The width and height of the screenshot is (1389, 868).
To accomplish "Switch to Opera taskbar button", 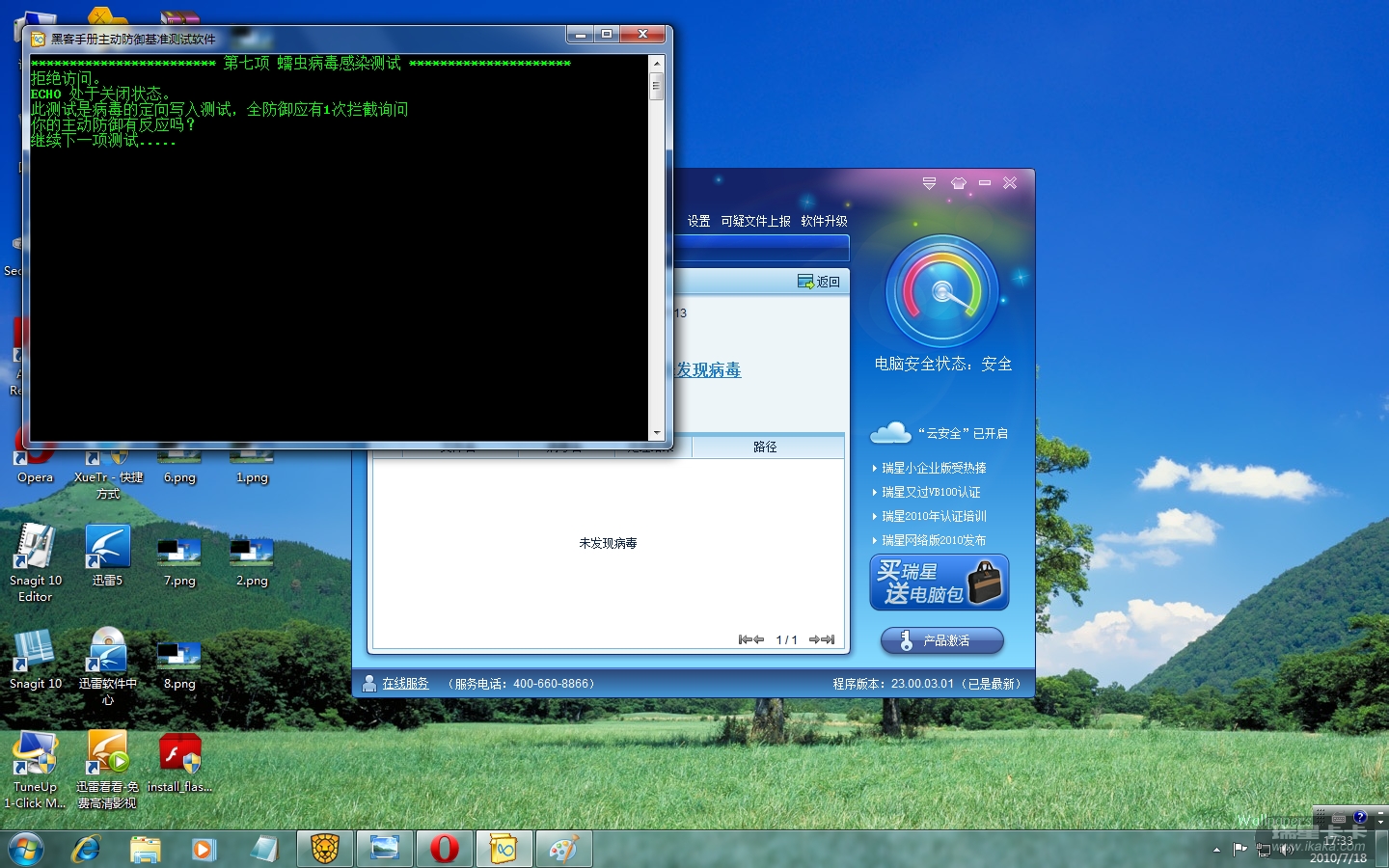I will click(445, 849).
